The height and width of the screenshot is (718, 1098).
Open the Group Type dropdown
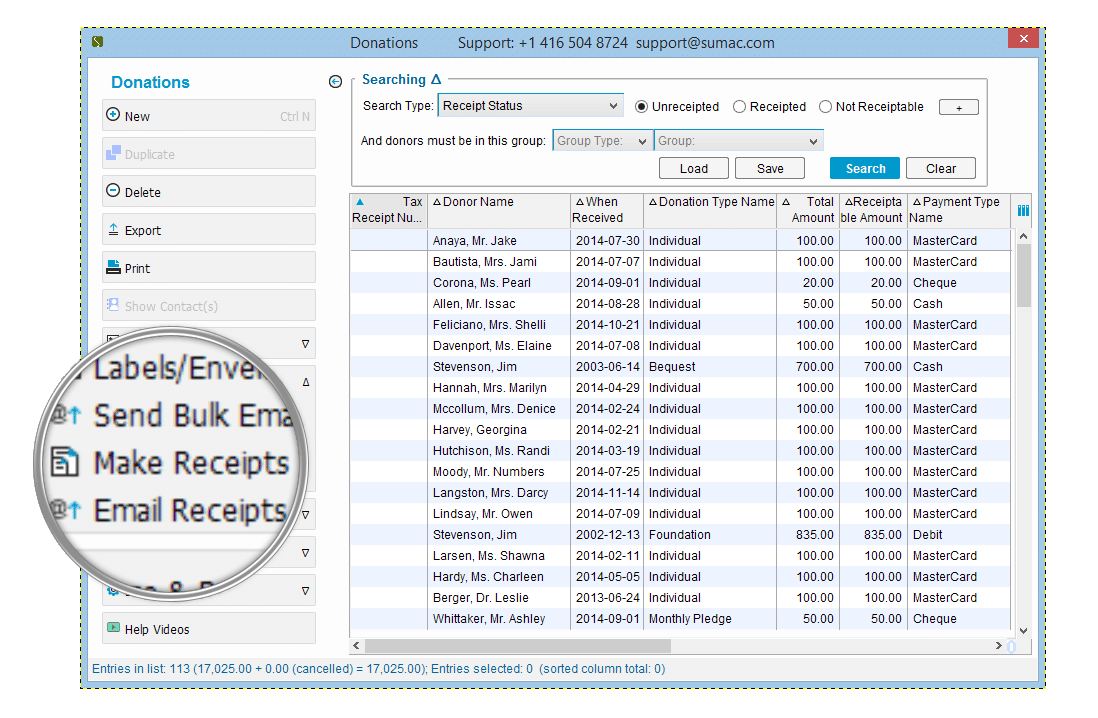pyautogui.click(x=602, y=141)
